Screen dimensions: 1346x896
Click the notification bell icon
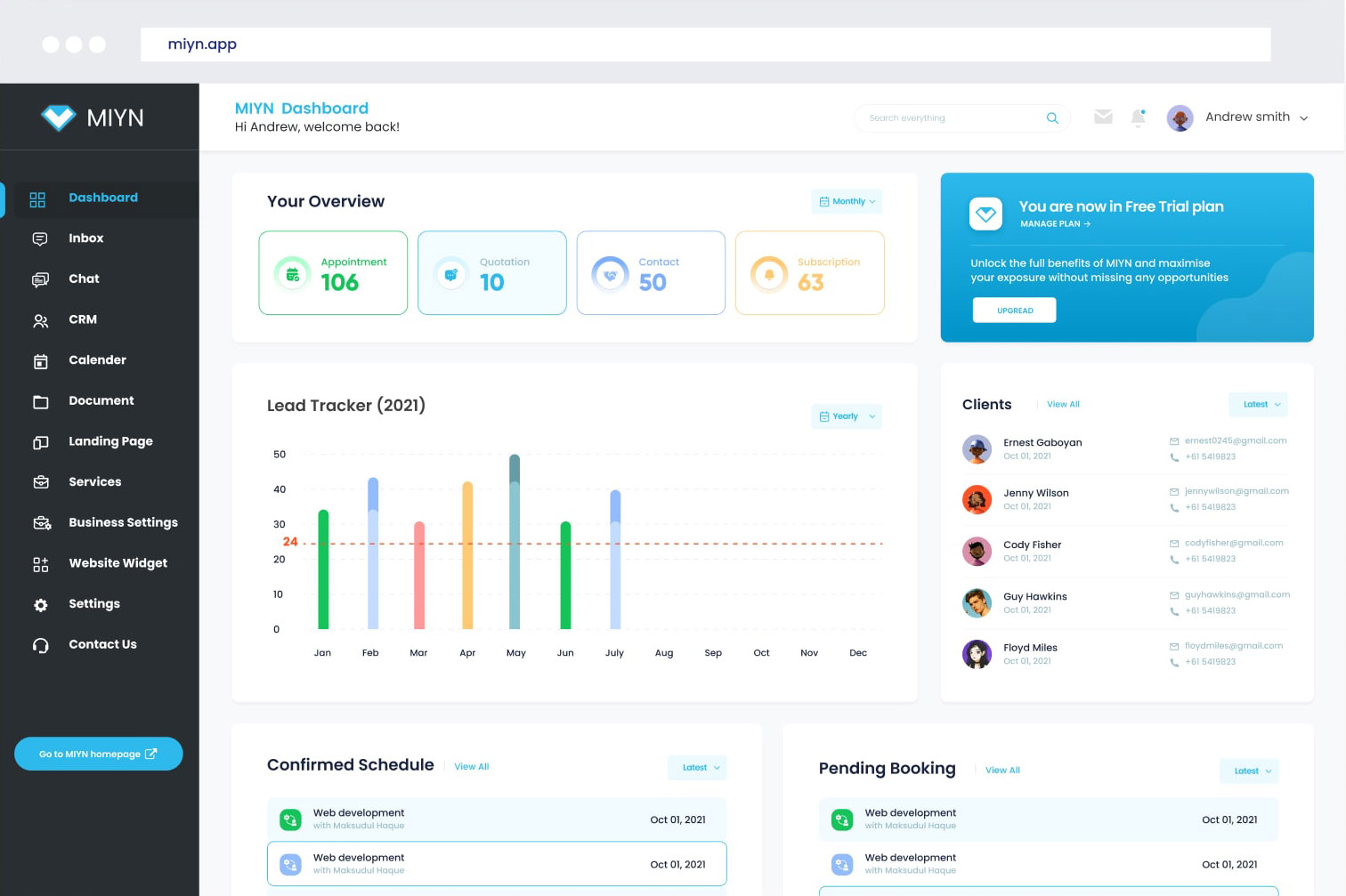pos(1139,117)
